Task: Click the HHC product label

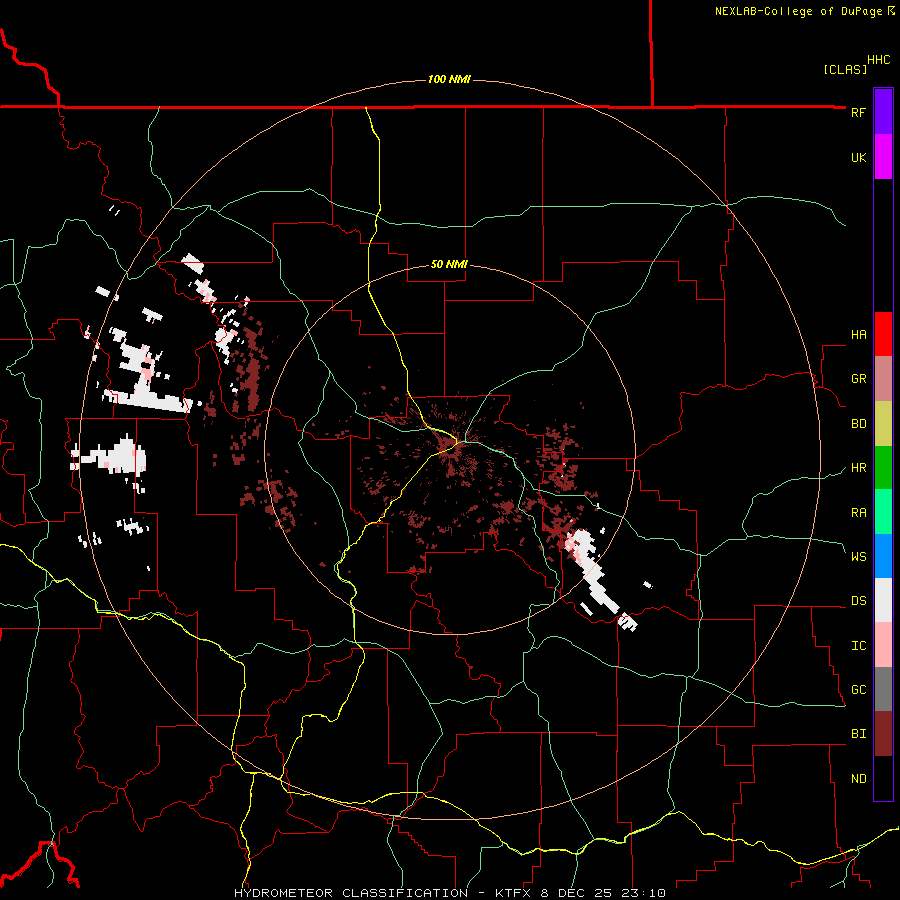Action: pos(879,60)
